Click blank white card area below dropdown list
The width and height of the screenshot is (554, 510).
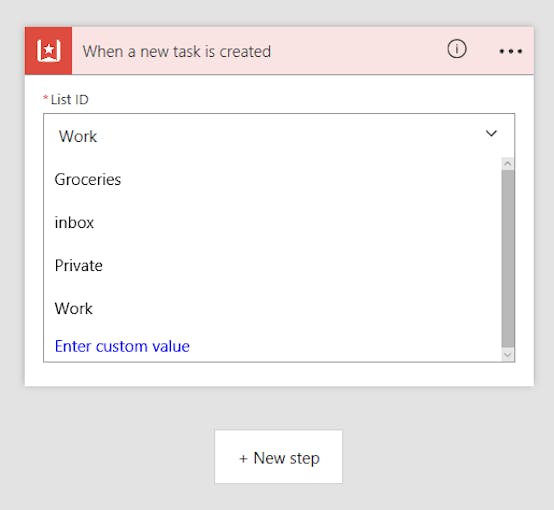[x=279, y=374]
